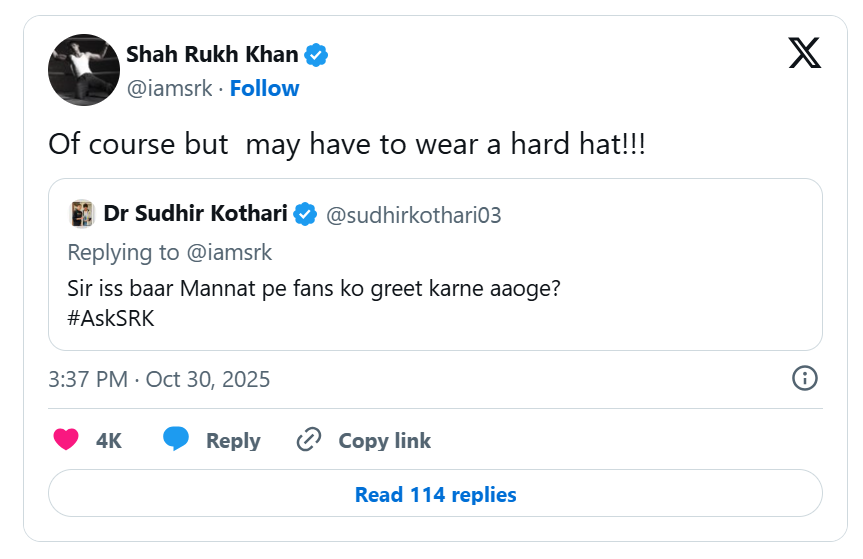Click the chain link copy icon
The width and height of the screenshot is (863, 559).
tap(309, 440)
